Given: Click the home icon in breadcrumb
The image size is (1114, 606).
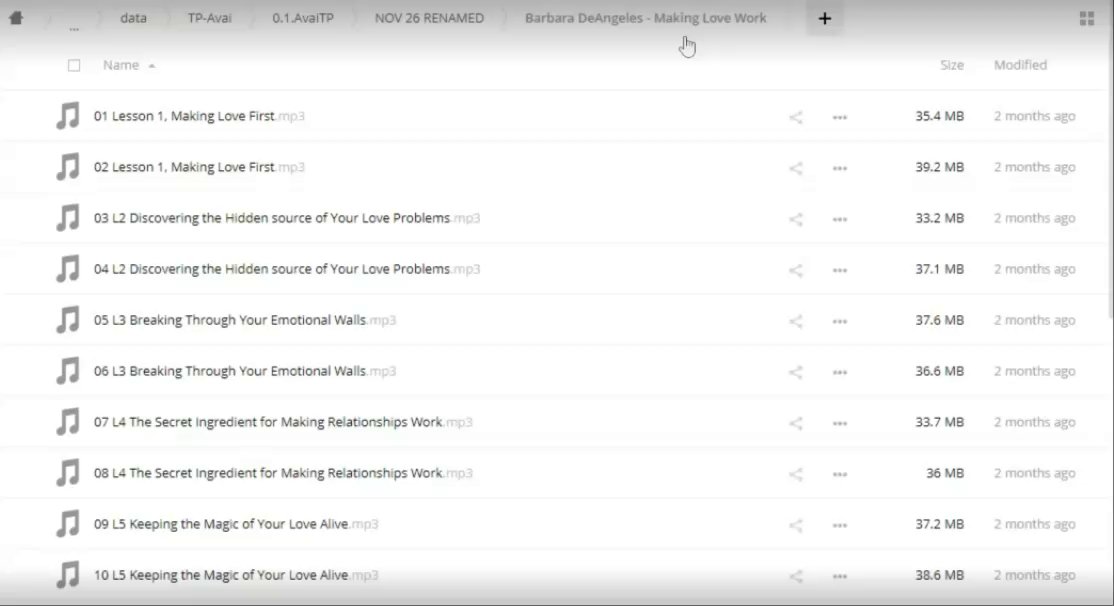Looking at the screenshot, I should click(x=16, y=18).
